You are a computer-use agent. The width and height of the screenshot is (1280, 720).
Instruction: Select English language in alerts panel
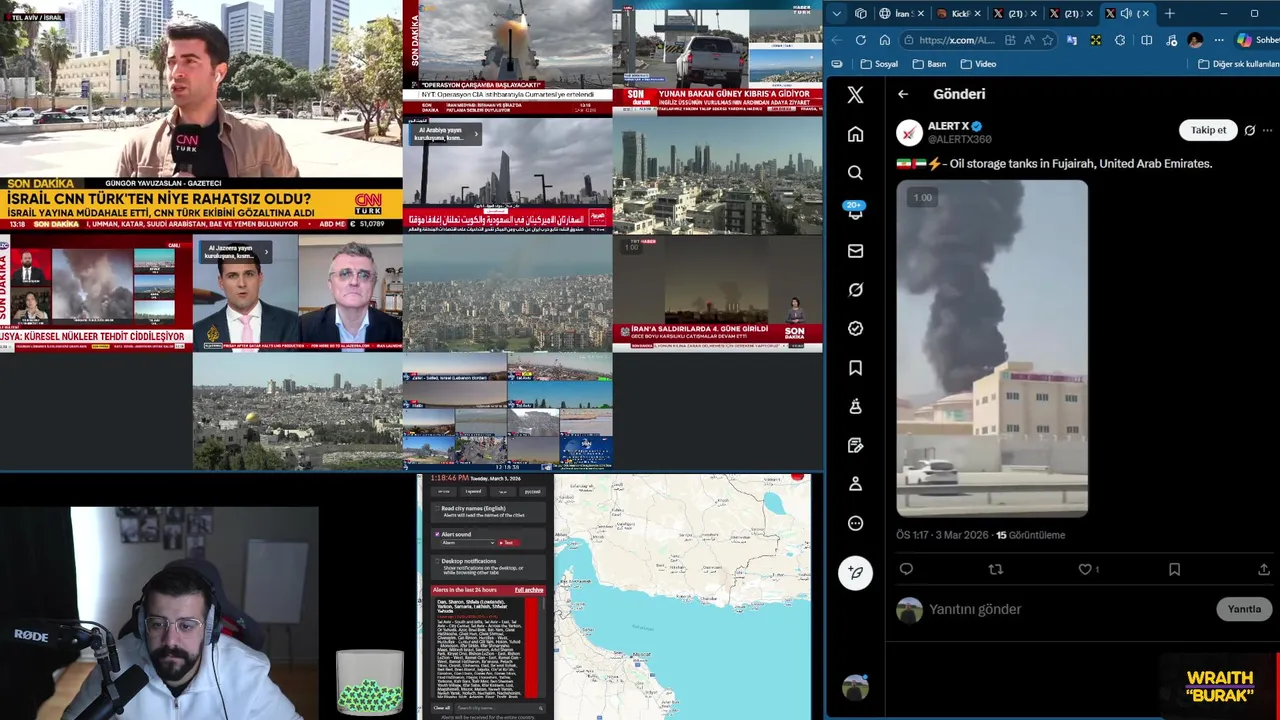474,491
